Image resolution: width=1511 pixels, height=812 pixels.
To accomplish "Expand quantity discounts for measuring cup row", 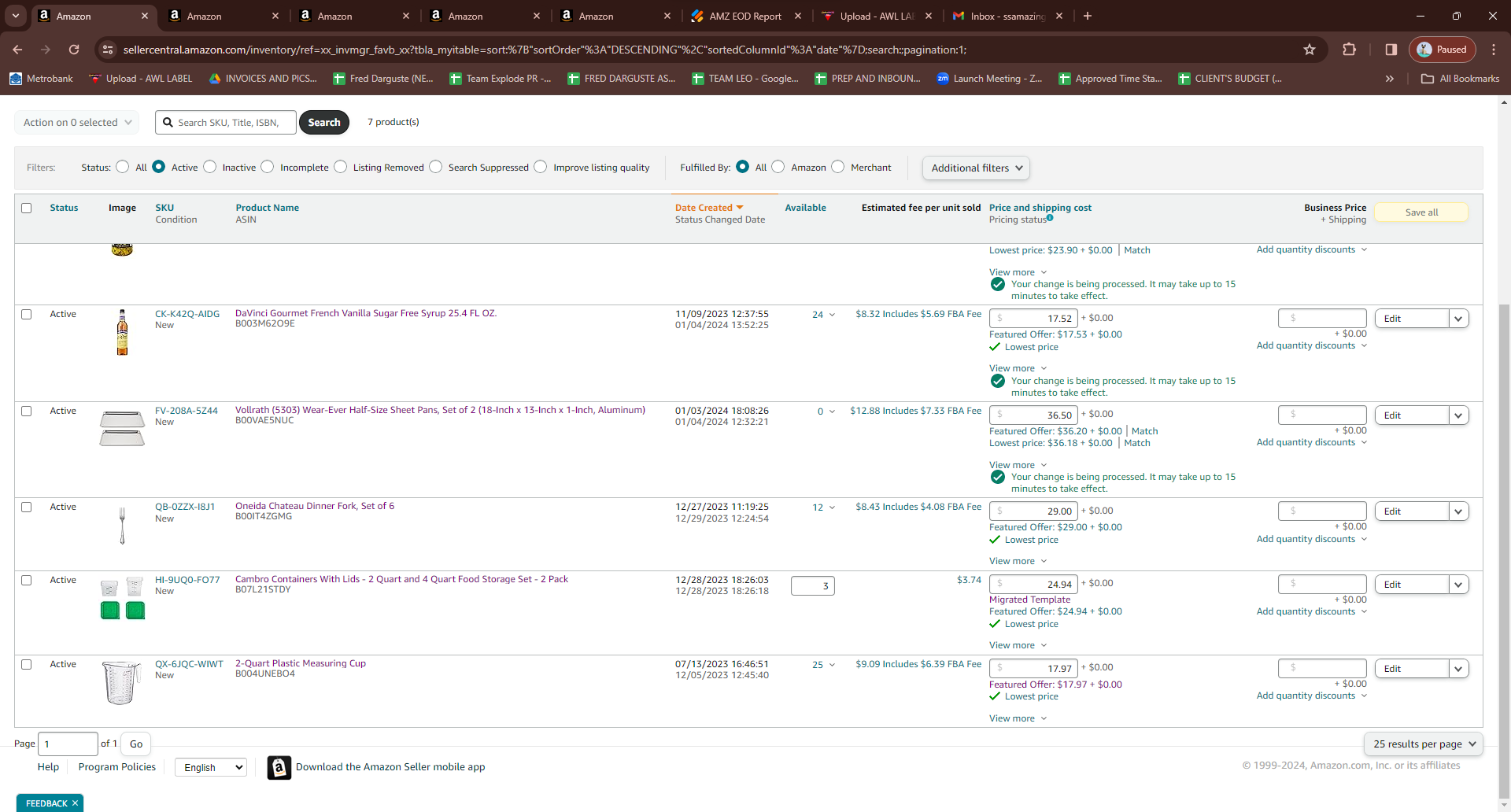I will click(x=1312, y=696).
